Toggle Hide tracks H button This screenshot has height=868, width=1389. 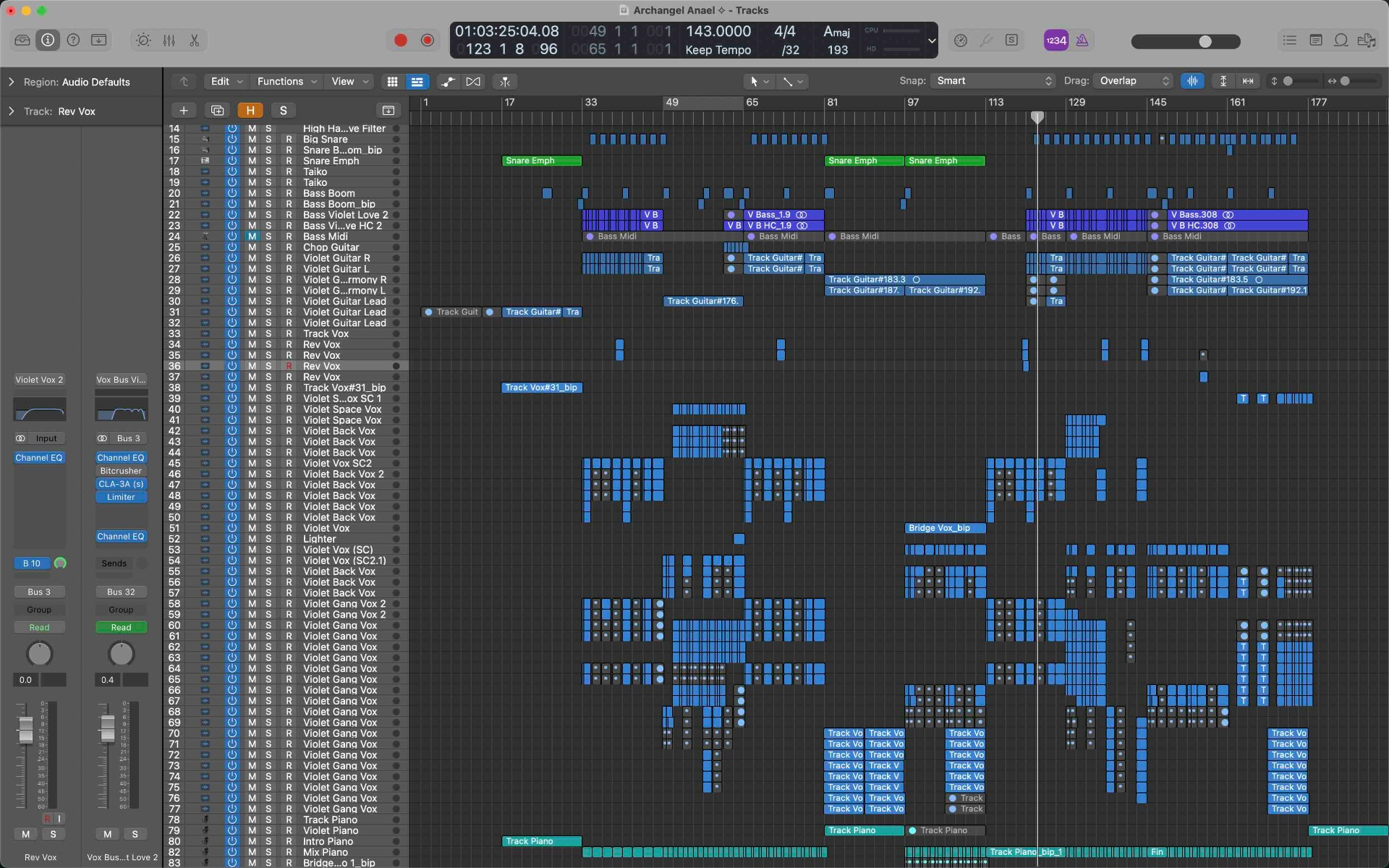(x=250, y=110)
